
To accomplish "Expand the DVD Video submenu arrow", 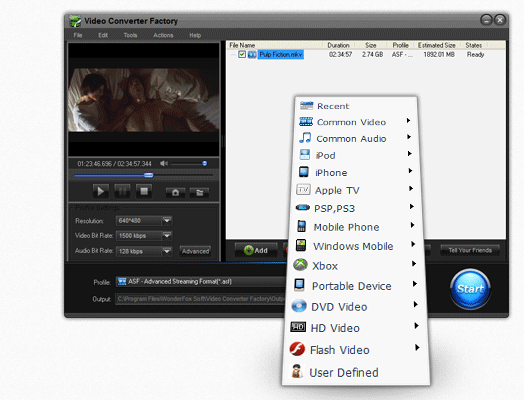I will 415,304.
